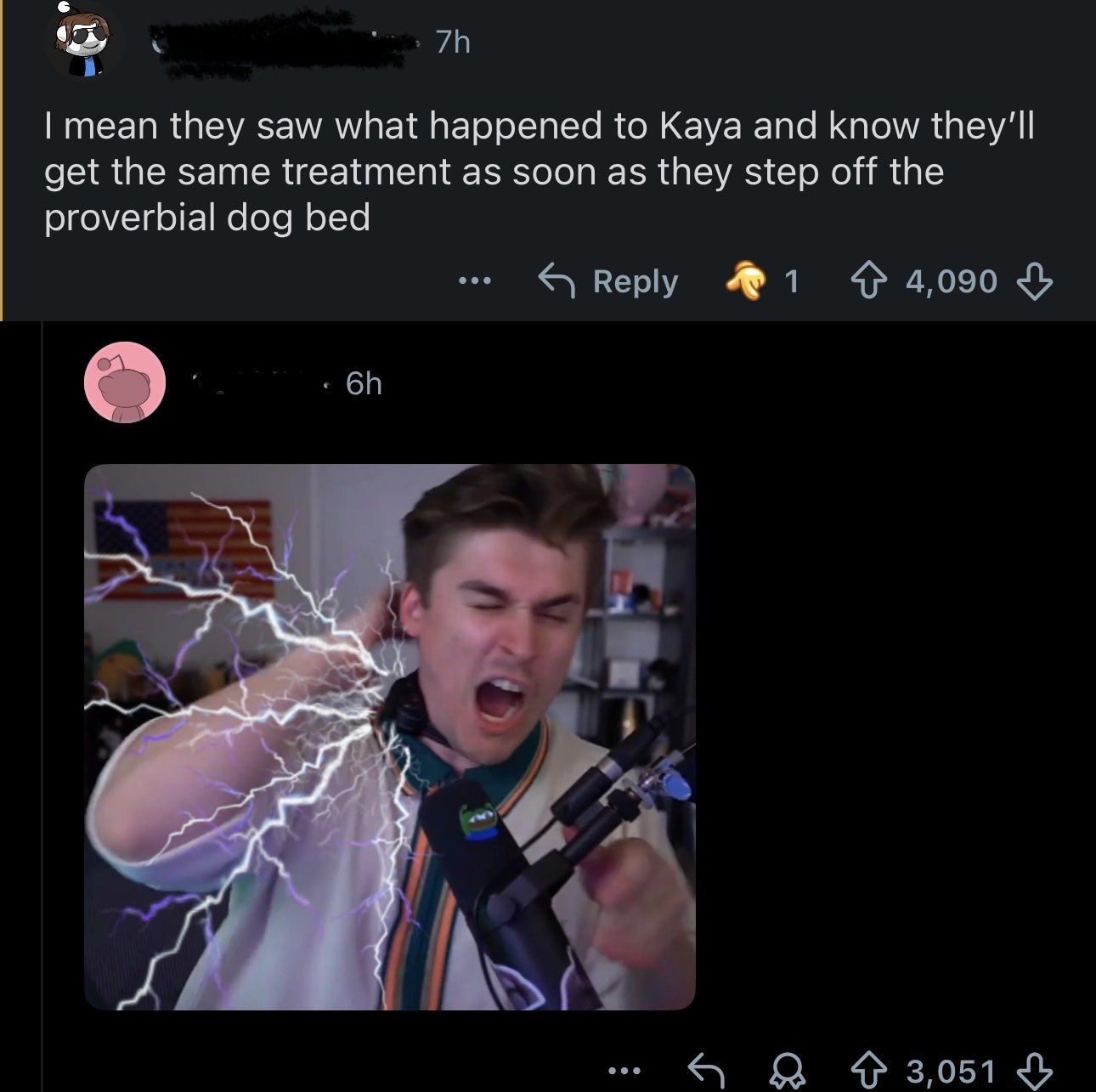This screenshot has height=1092, width=1096.
Task: Collapse replies using the vertical thread line
Action: pos(42,705)
